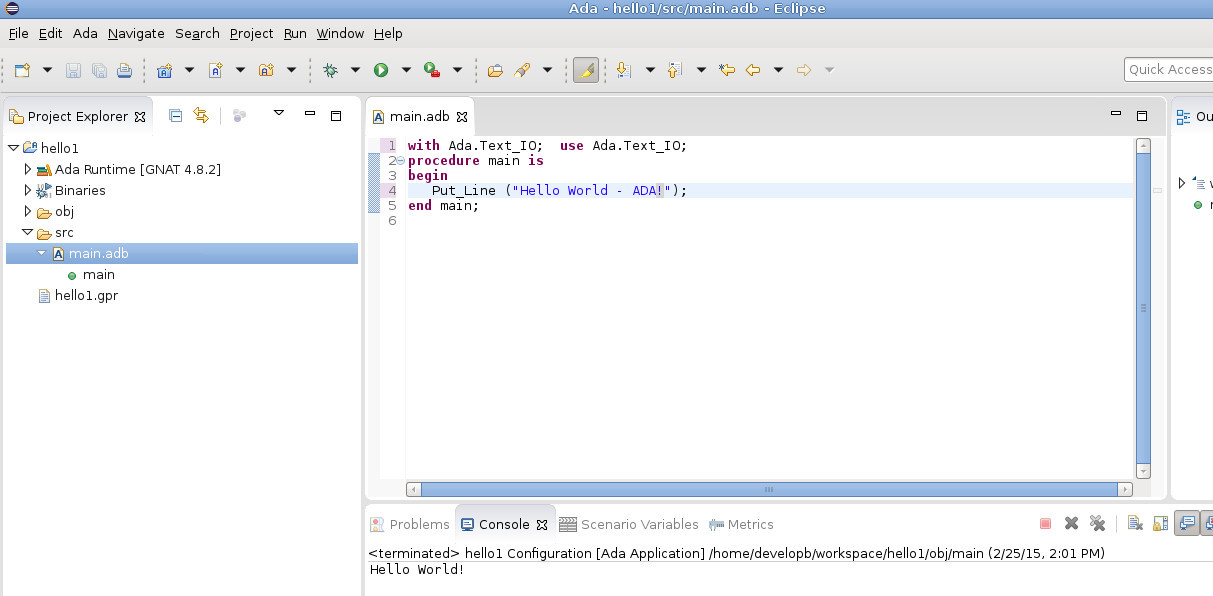Click the New Ada Project icon
This screenshot has width=1213, height=596.
[165, 70]
